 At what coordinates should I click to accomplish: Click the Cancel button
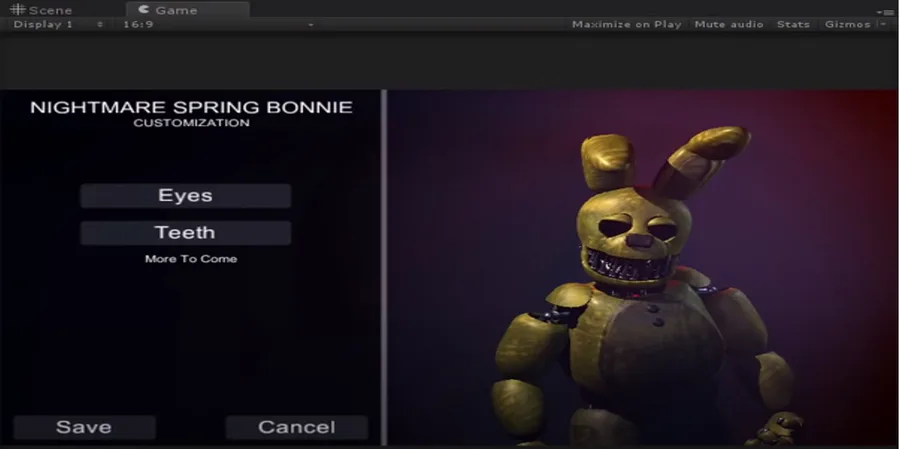pyautogui.click(x=297, y=427)
